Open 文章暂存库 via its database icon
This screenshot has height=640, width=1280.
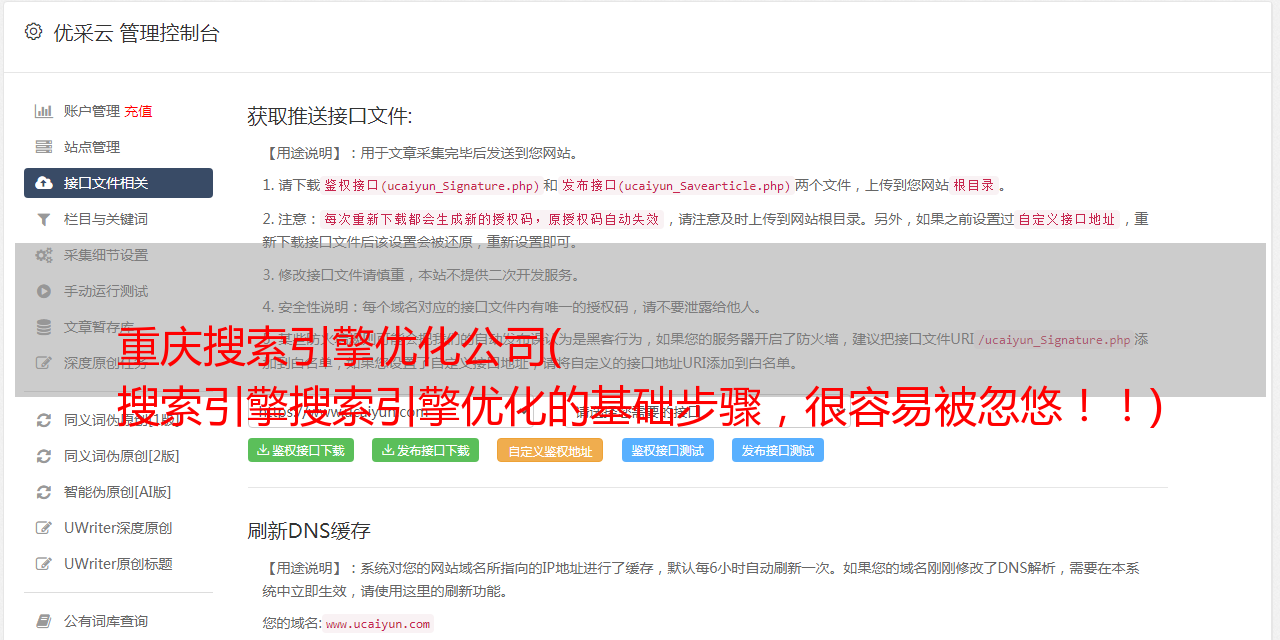pyautogui.click(x=44, y=327)
